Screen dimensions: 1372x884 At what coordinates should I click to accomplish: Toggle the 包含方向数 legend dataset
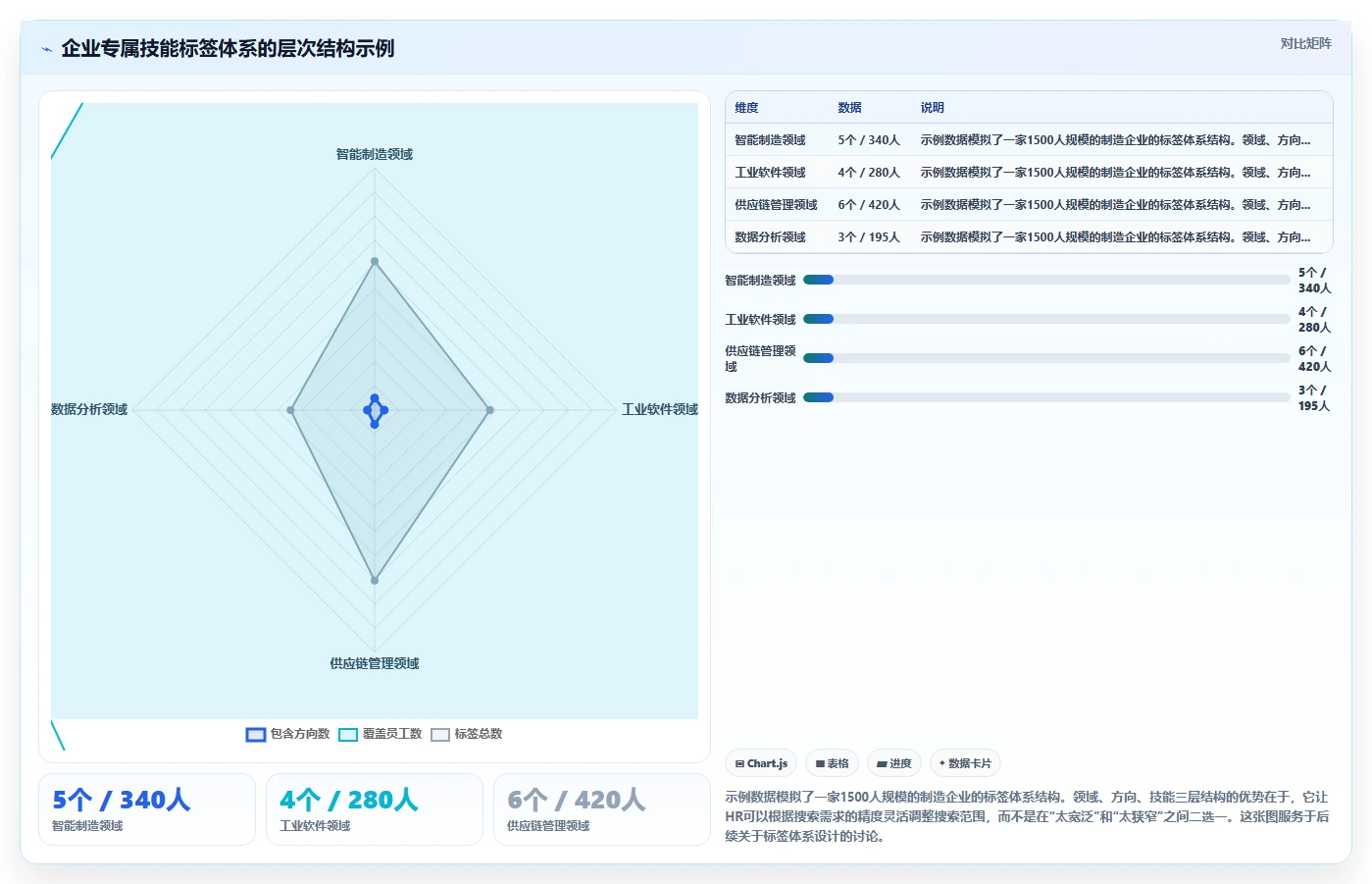(287, 734)
